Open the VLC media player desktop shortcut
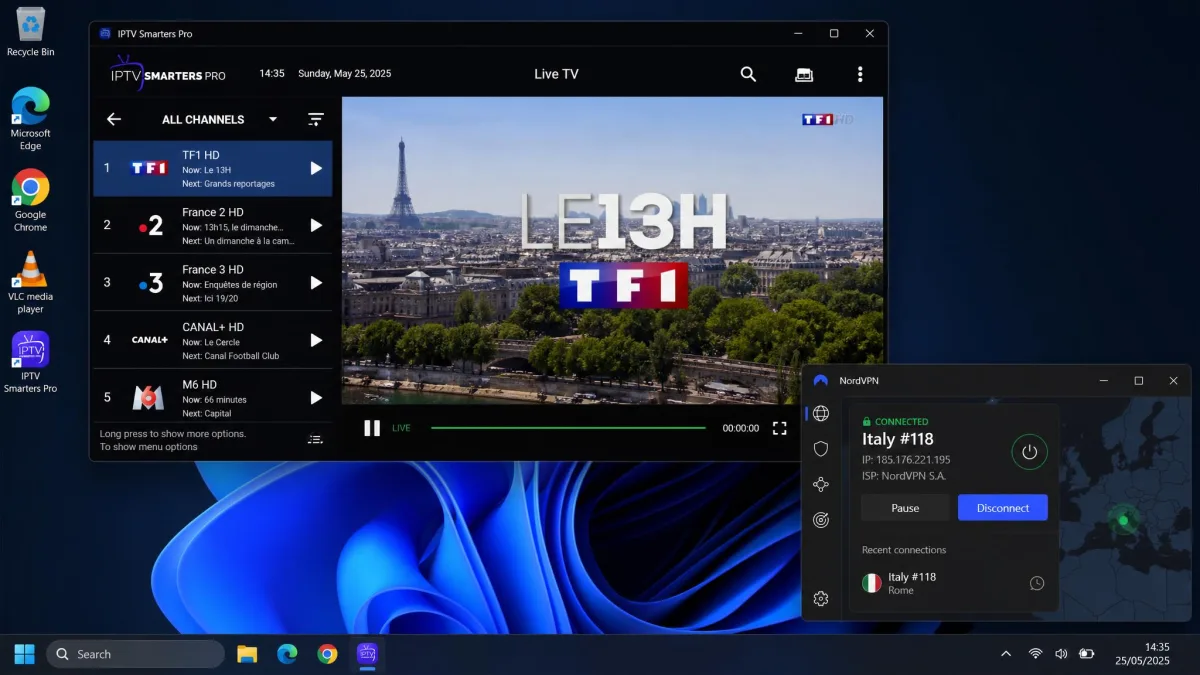The width and height of the screenshot is (1200, 675). click(x=31, y=282)
